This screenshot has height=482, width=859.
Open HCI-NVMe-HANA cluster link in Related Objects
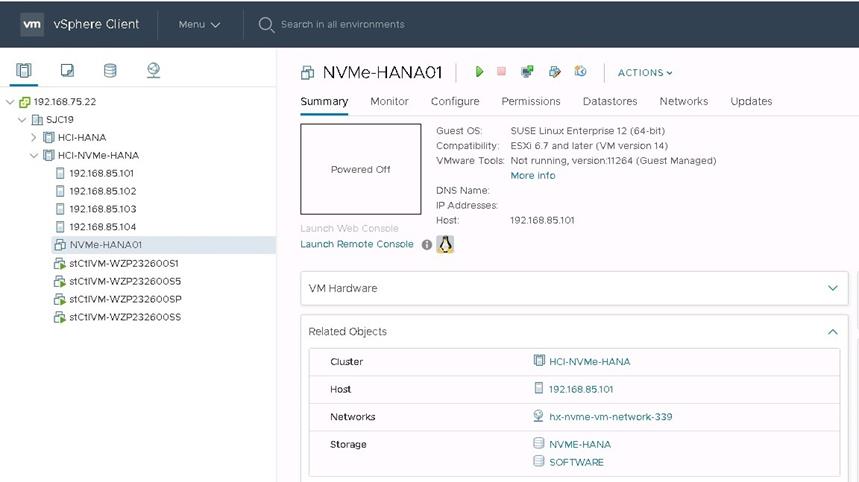pos(589,362)
